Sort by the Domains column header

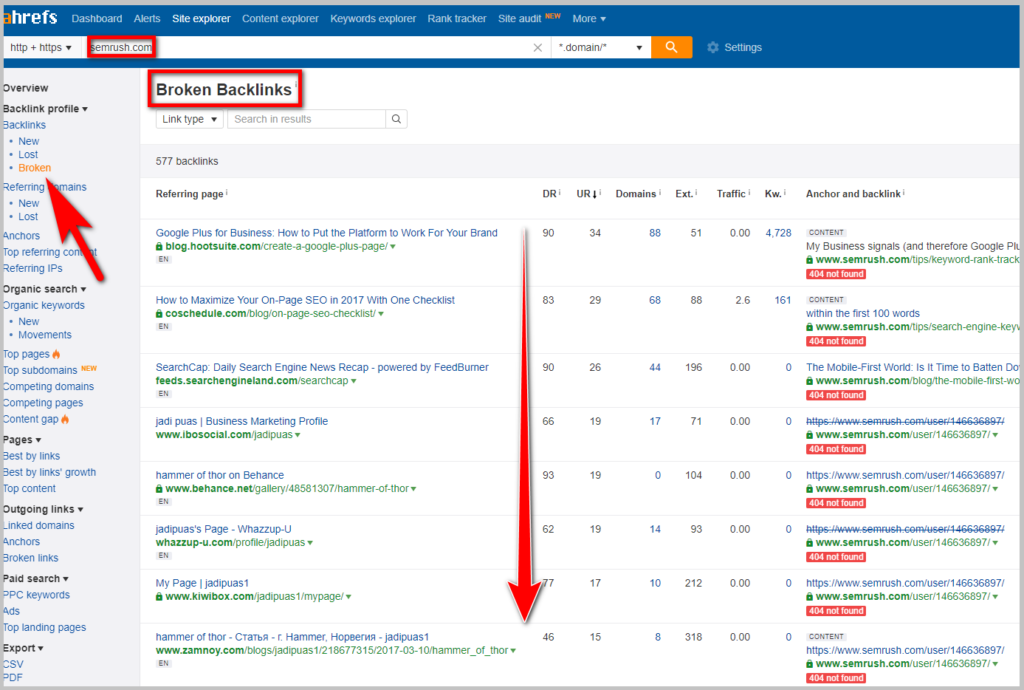635,194
